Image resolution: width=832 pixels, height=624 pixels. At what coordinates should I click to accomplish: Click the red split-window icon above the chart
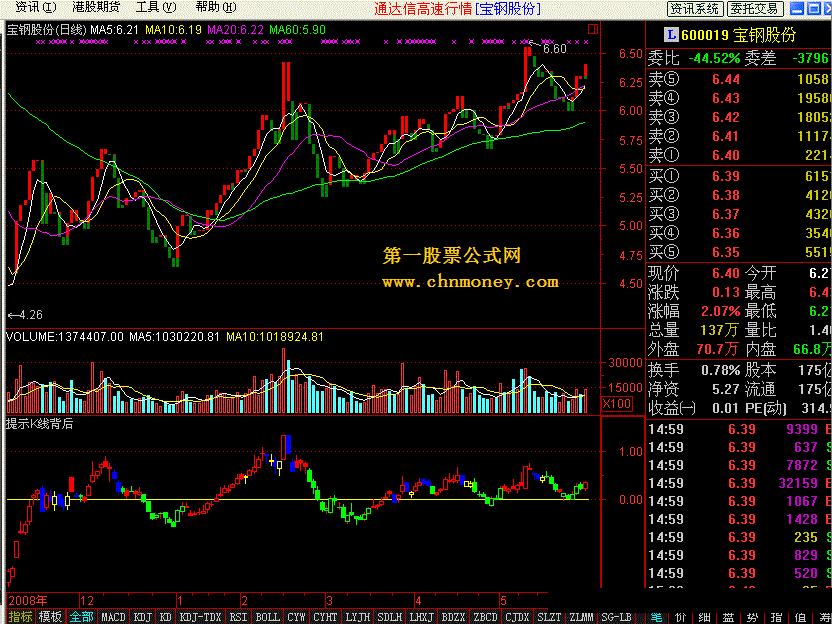click(x=593, y=29)
